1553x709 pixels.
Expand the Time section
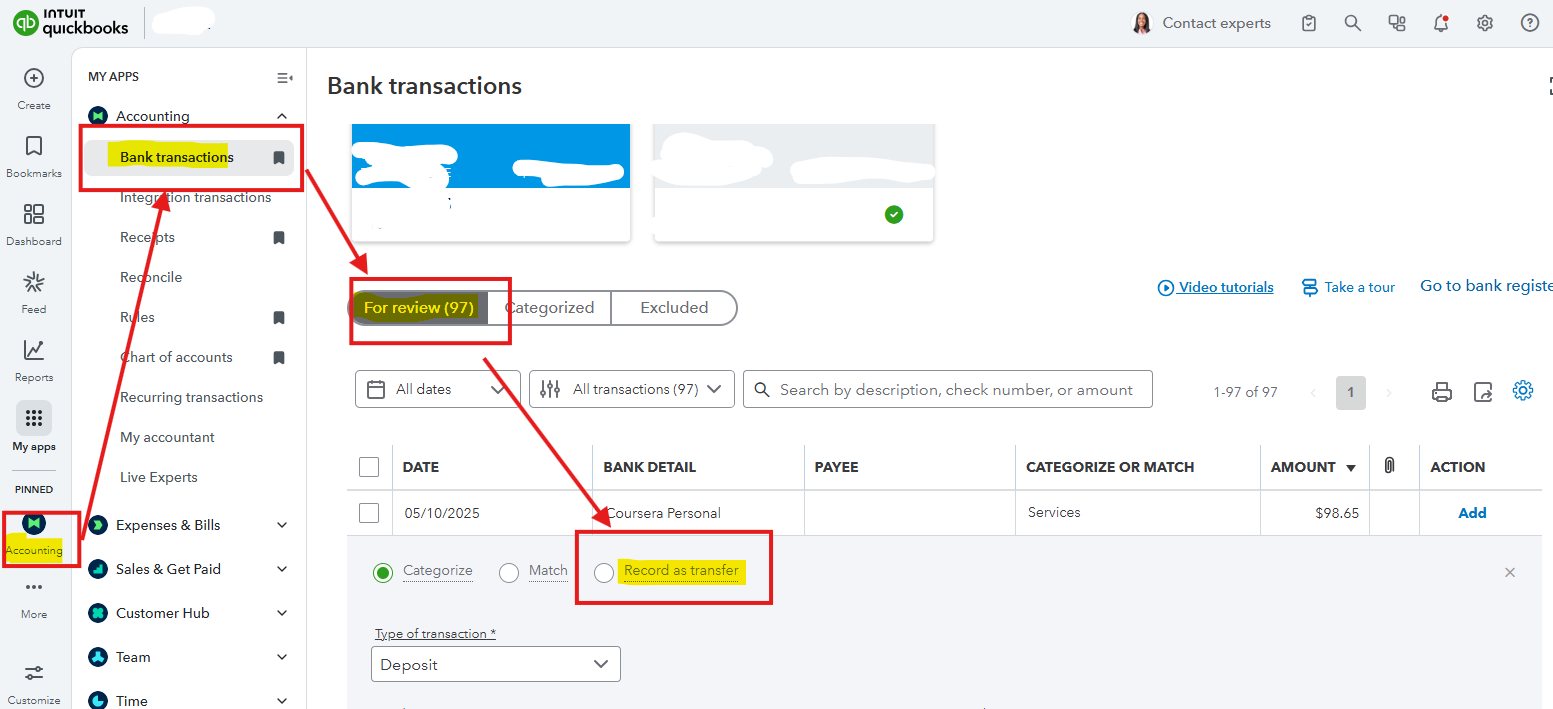point(282,701)
